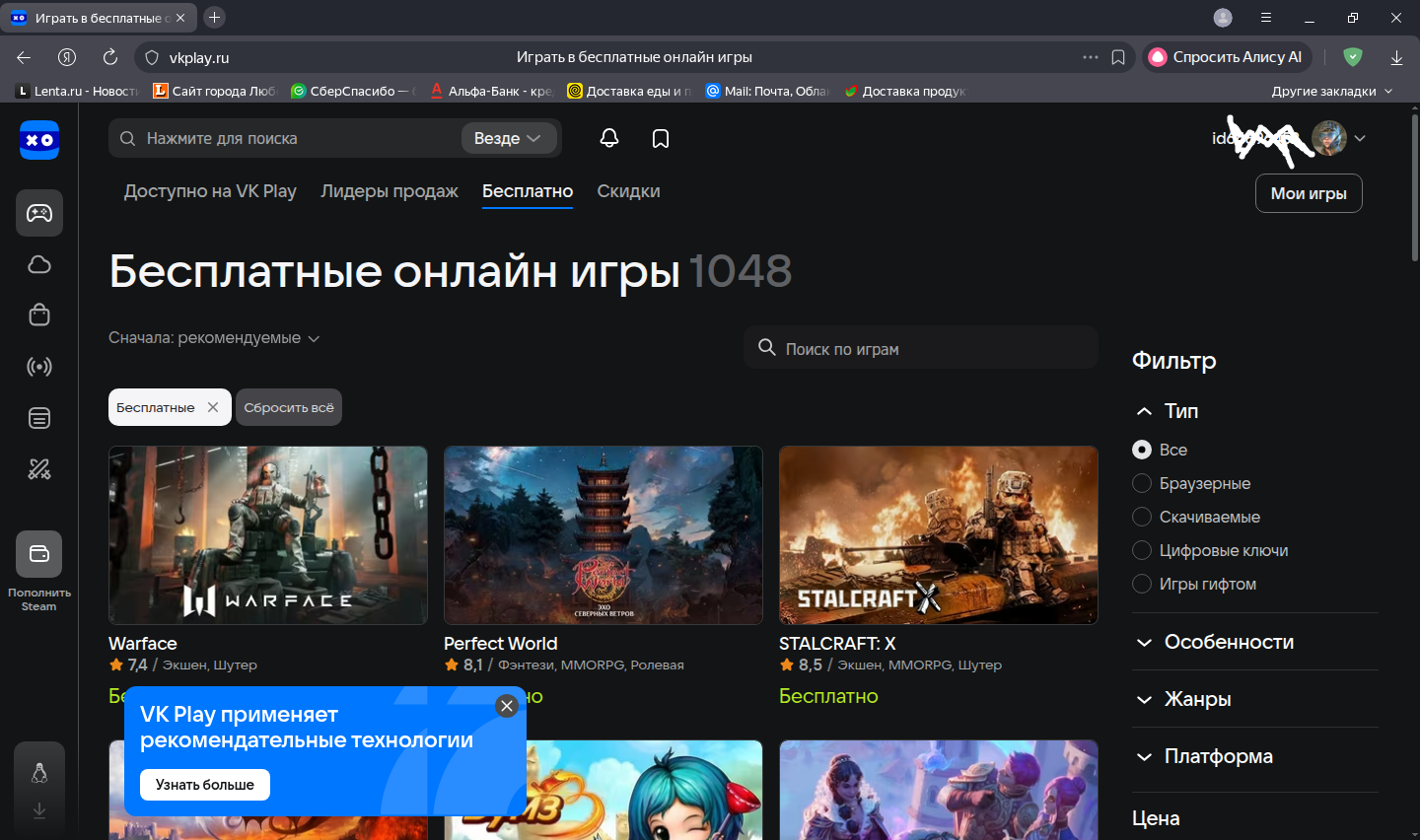1420x840 pixels.
Task: Open the Perfect World game thumbnail
Action: tap(603, 535)
